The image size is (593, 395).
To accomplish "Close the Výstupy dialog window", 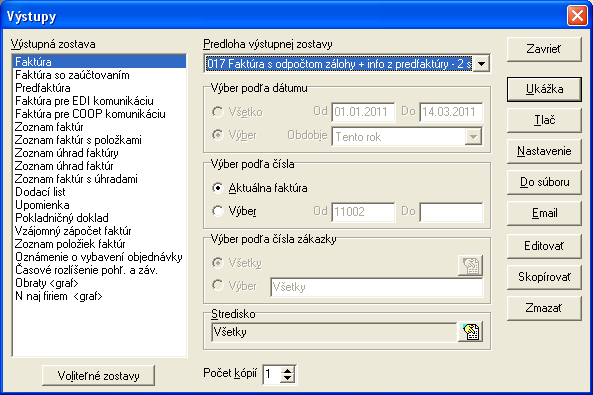I will pyautogui.click(x=577, y=16).
